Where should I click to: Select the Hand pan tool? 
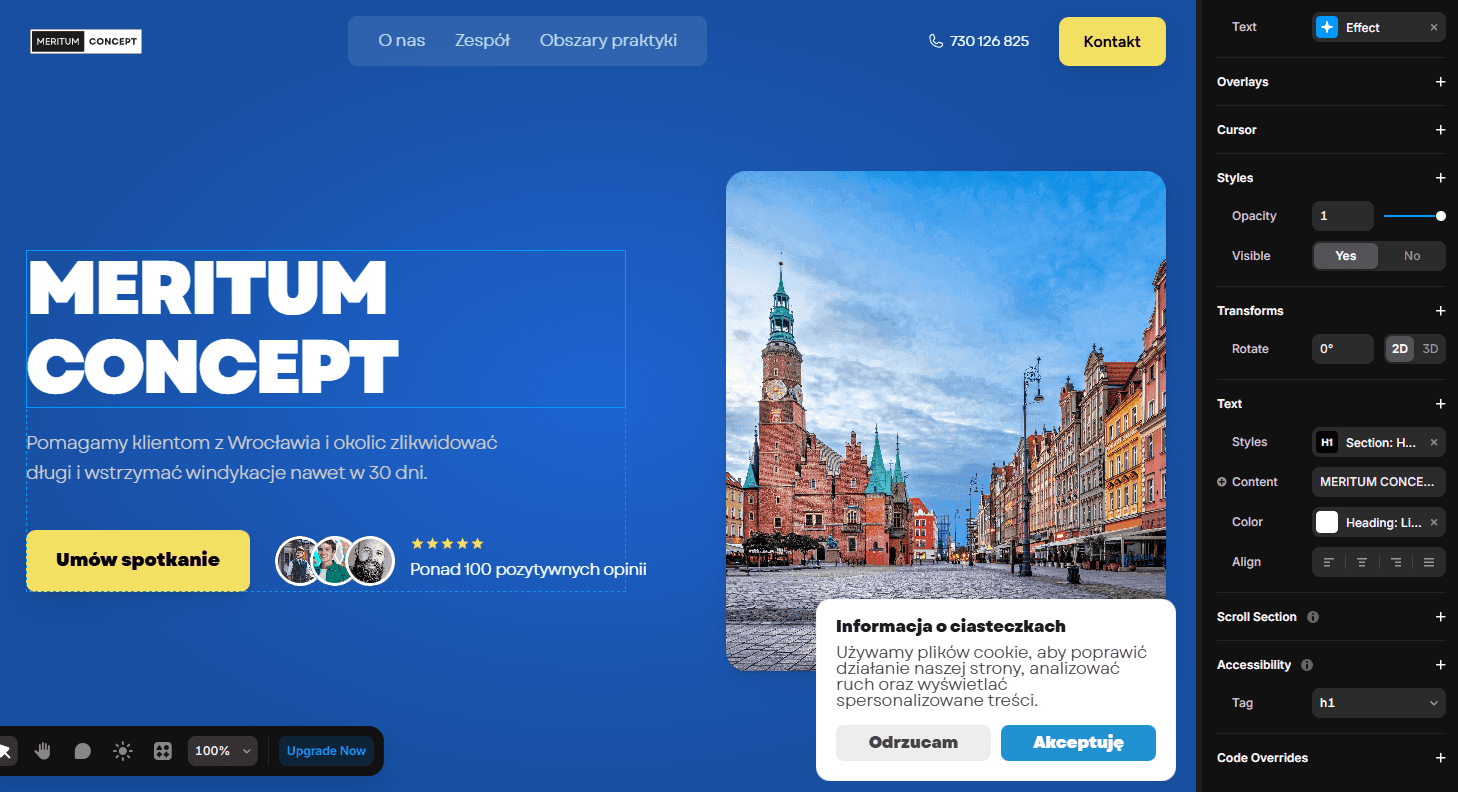43,751
